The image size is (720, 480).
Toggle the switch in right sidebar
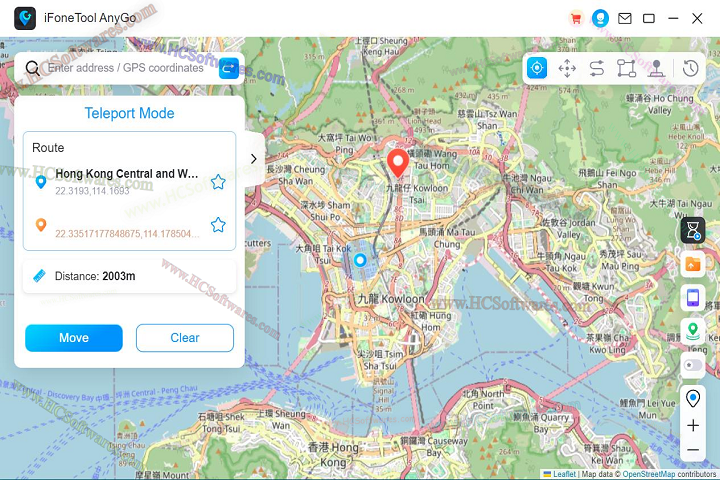[692, 365]
